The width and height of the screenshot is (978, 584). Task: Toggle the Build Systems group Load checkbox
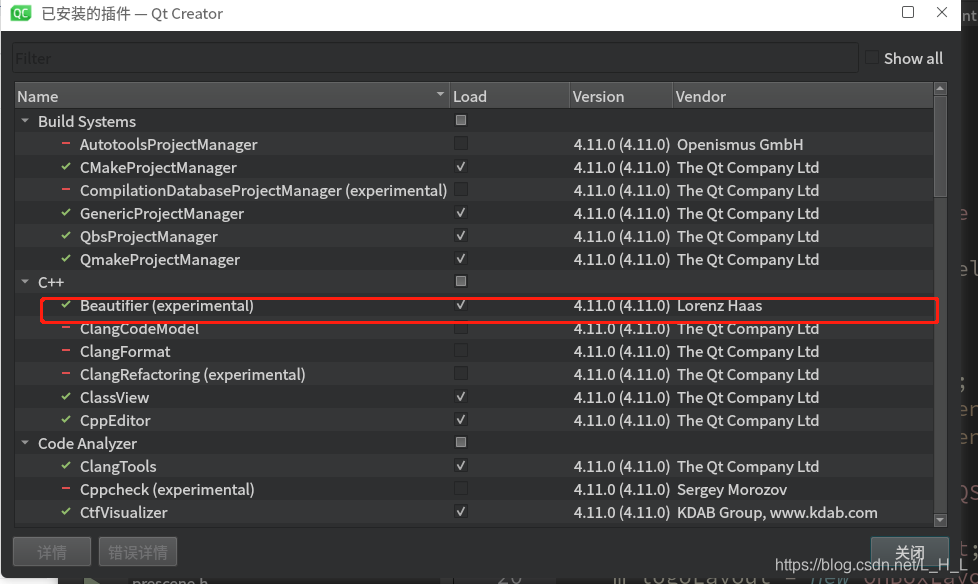[461, 120]
